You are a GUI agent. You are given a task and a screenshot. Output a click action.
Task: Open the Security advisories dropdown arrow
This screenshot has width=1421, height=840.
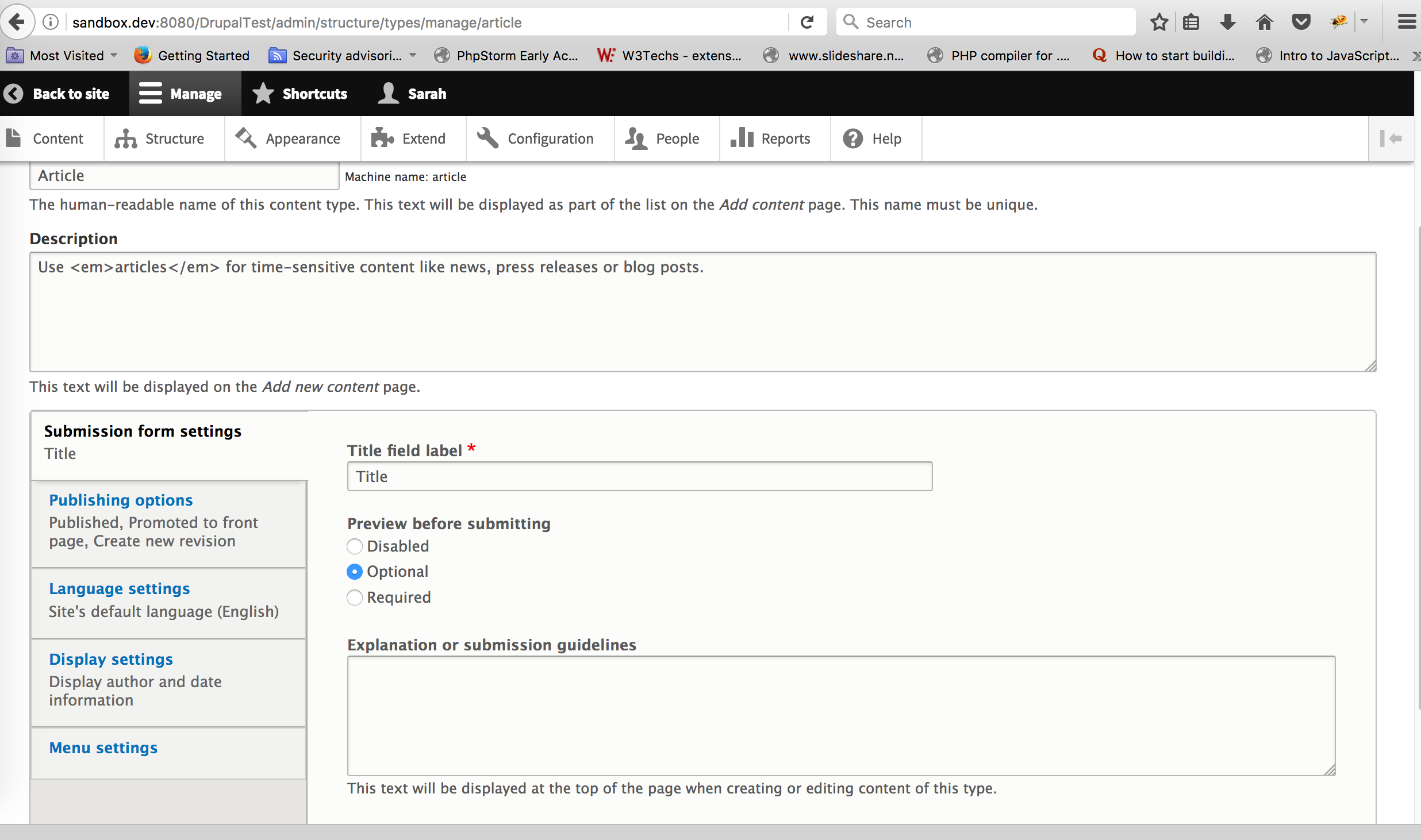pos(413,55)
